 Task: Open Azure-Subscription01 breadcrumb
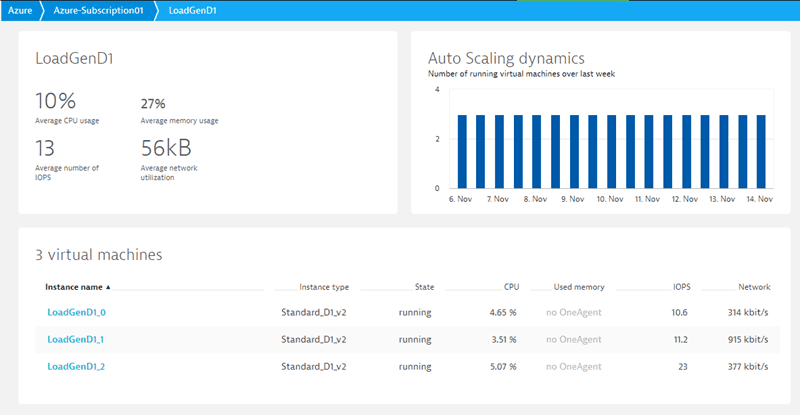98,11
